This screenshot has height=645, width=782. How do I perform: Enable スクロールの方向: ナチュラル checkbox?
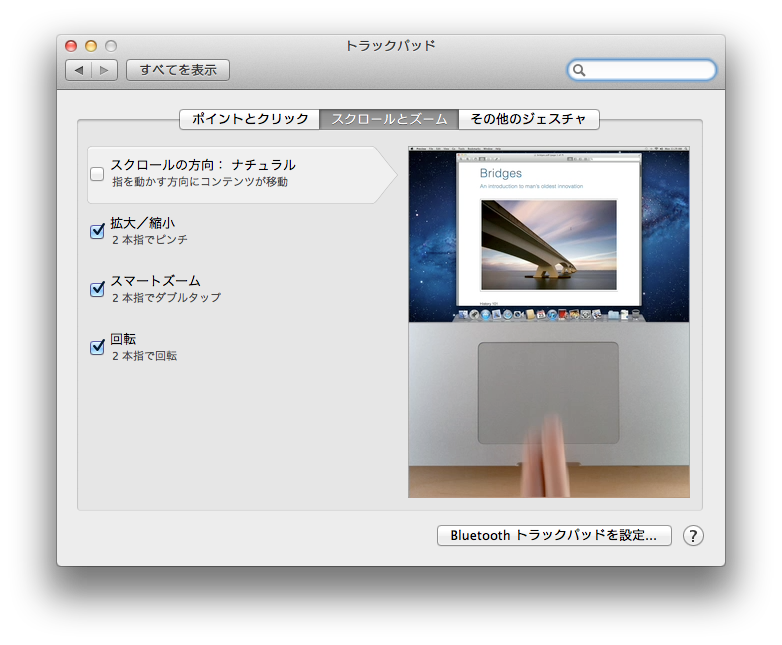pyautogui.click(x=97, y=174)
